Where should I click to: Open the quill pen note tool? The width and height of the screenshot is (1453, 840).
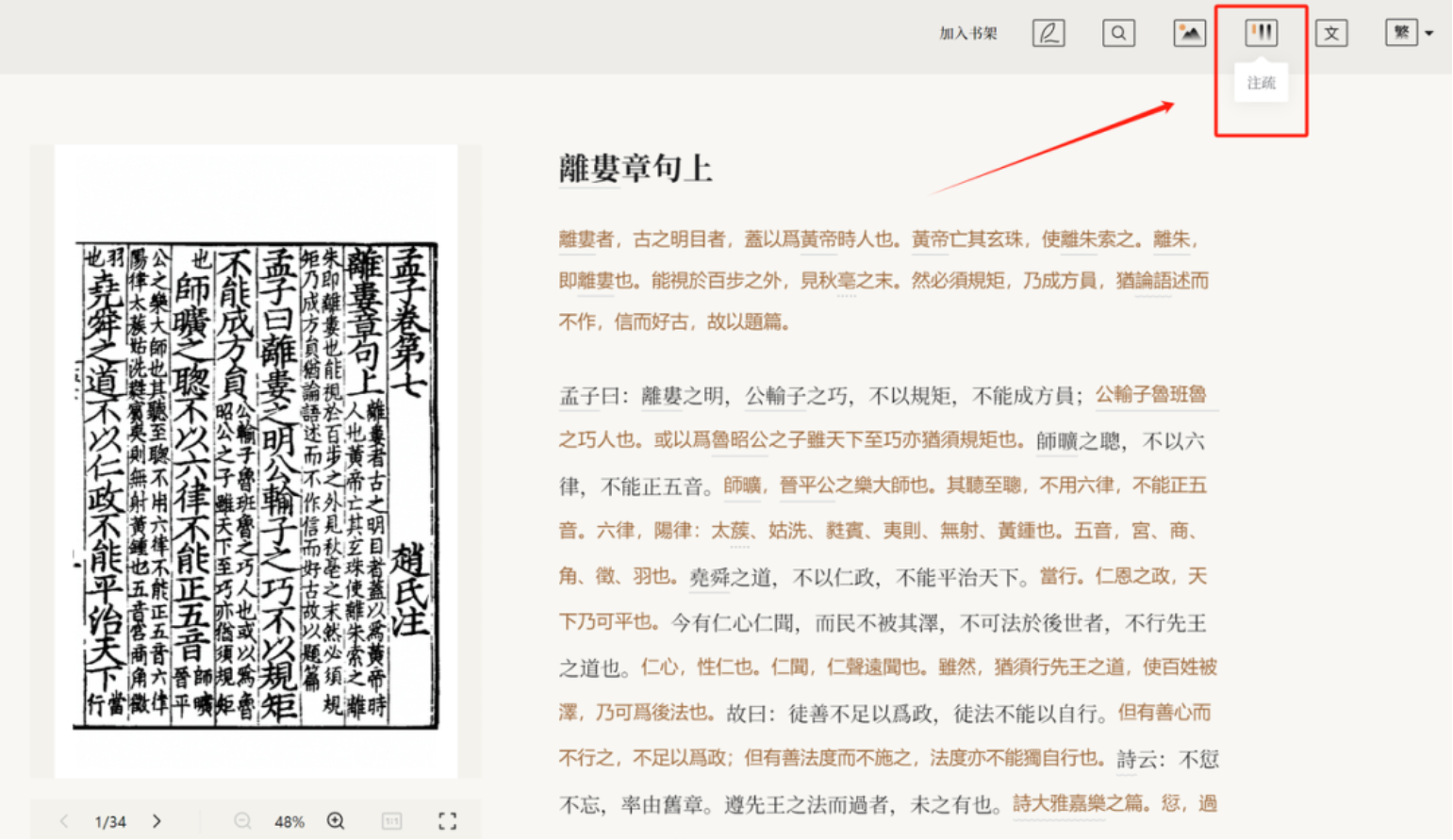(x=1048, y=33)
